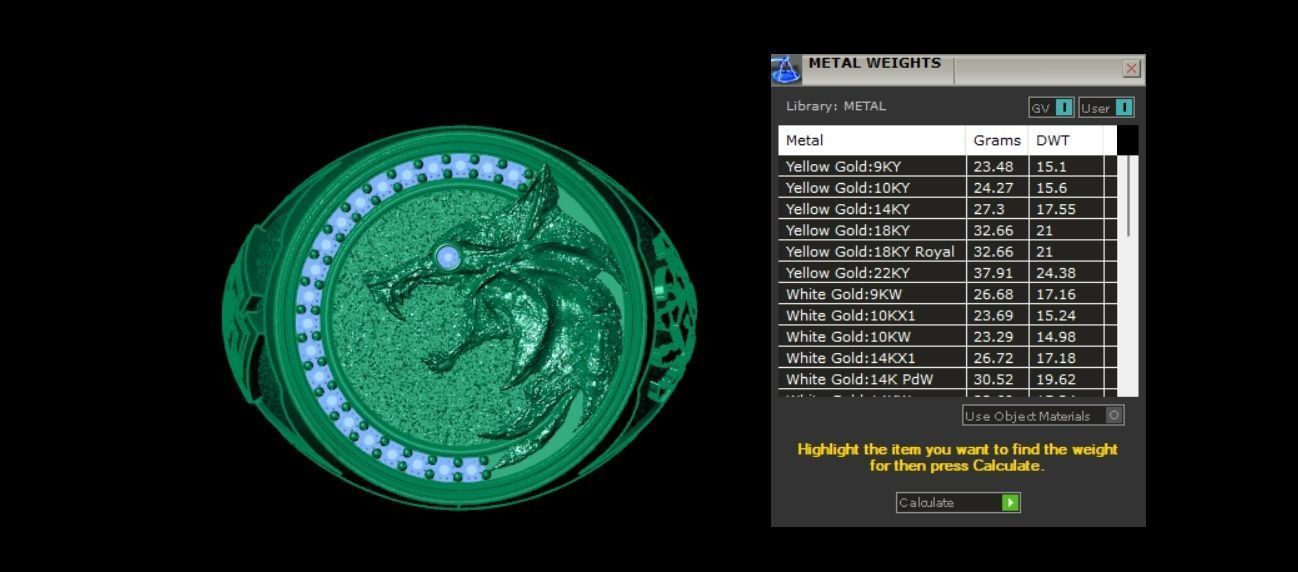Click the Metal Weights flask logo icon
Screen dimensions: 1298x572
pyautogui.click(x=786, y=69)
